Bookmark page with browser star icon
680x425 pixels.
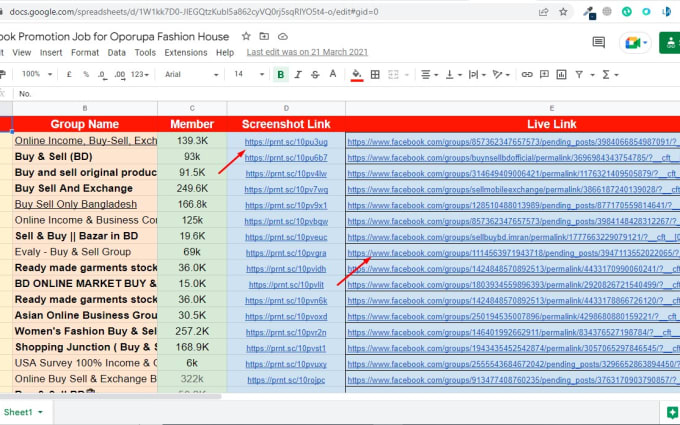pyautogui.click(x=563, y=12)
